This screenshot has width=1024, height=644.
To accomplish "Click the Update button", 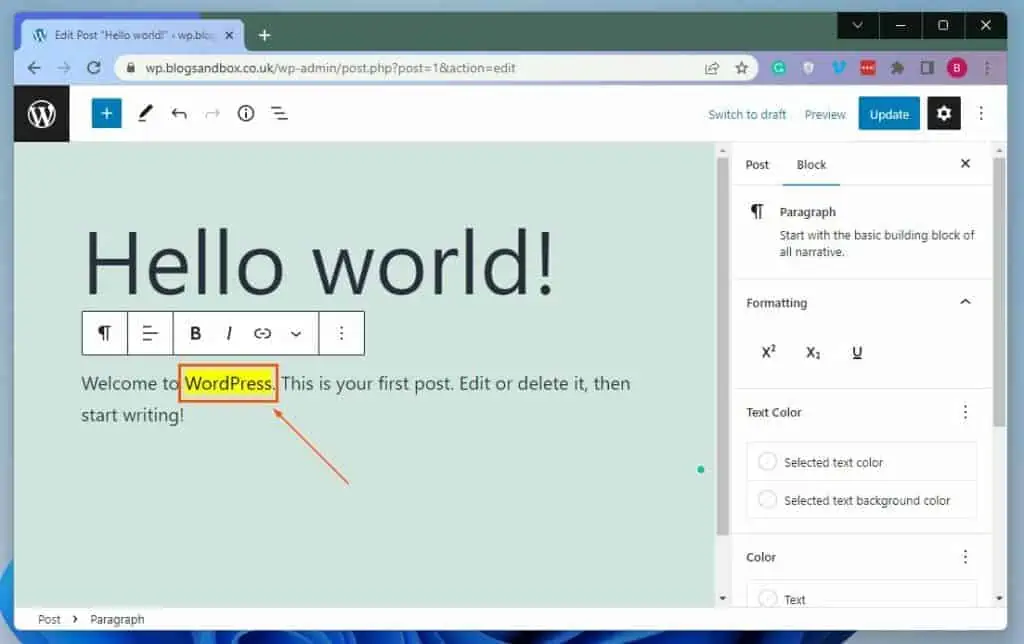I will click(x=889, y=114).
